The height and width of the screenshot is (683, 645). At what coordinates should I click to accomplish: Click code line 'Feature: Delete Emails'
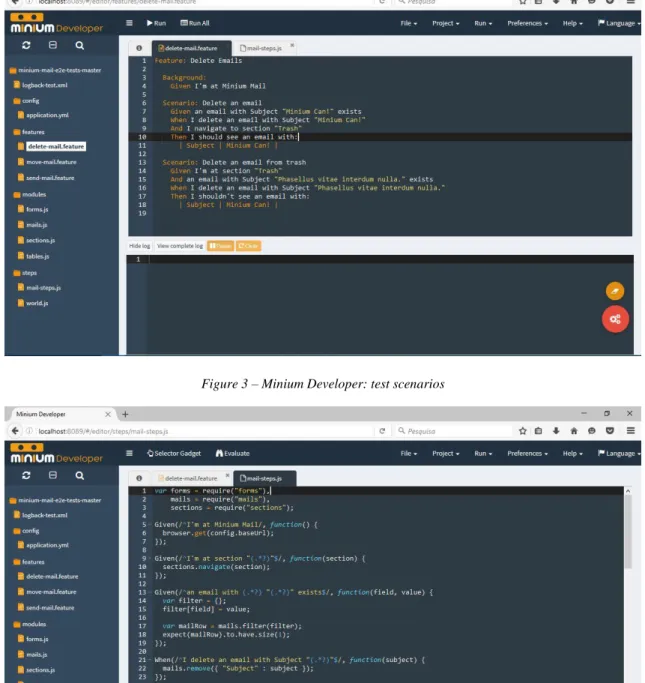tap(198, 61)
